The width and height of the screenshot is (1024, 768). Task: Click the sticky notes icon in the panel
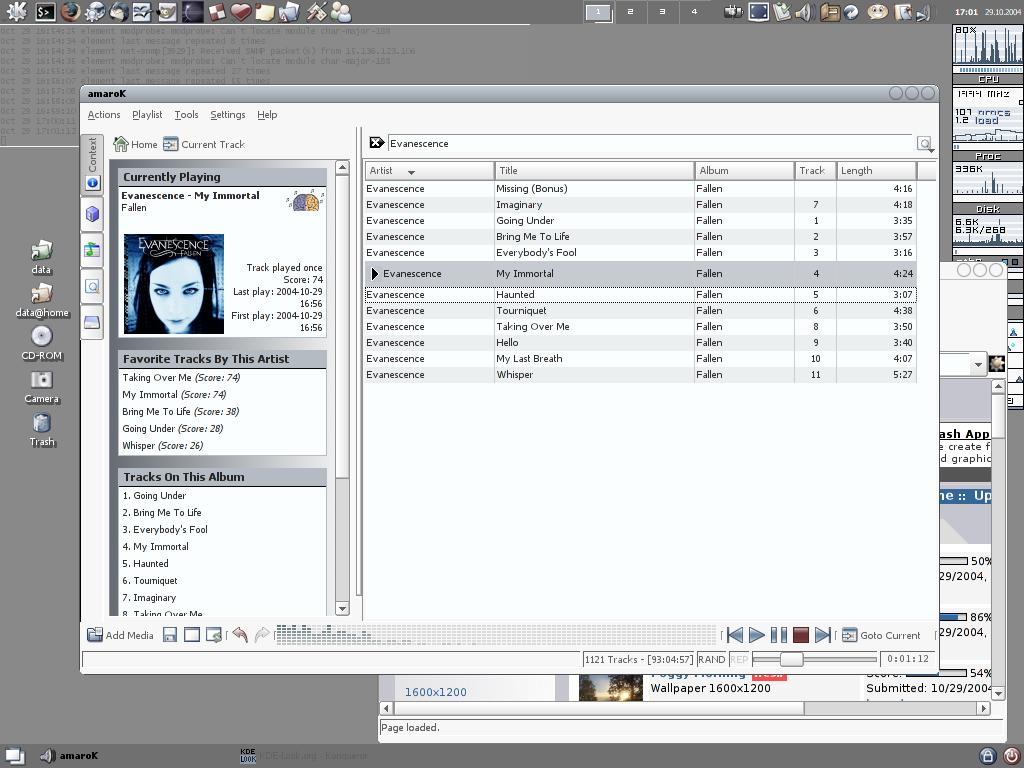tap(264, 11)
